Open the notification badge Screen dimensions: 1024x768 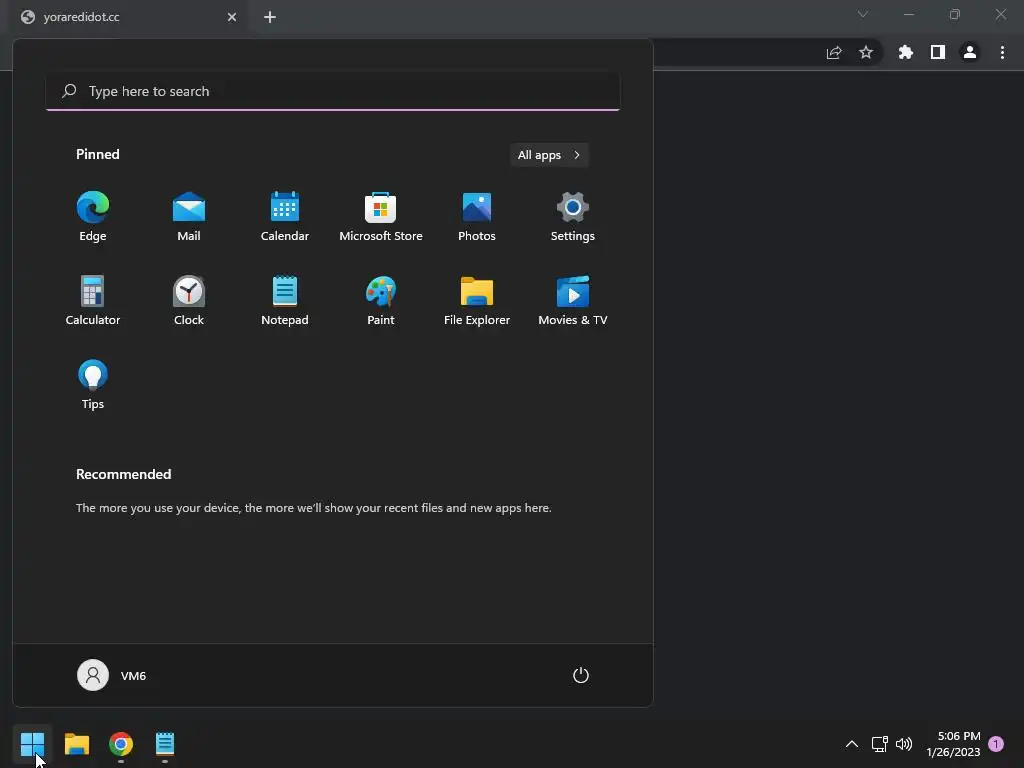pyautogui.click(x=996, y=744)
